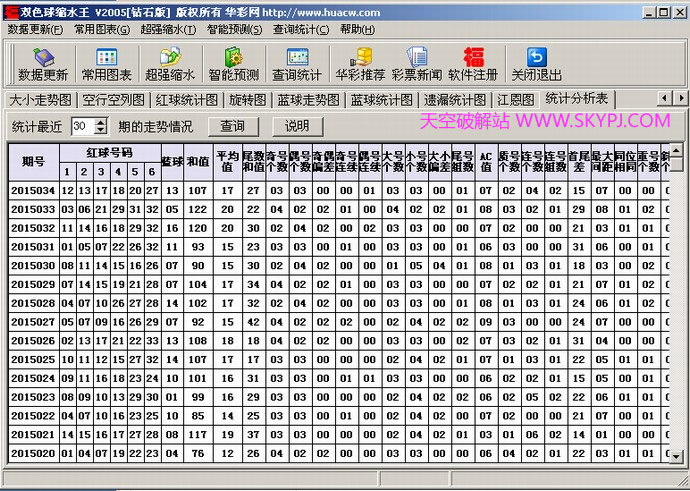690x491 pixels.
Task: Open 华彩推荐 recommendations
Action: (361, 64)
